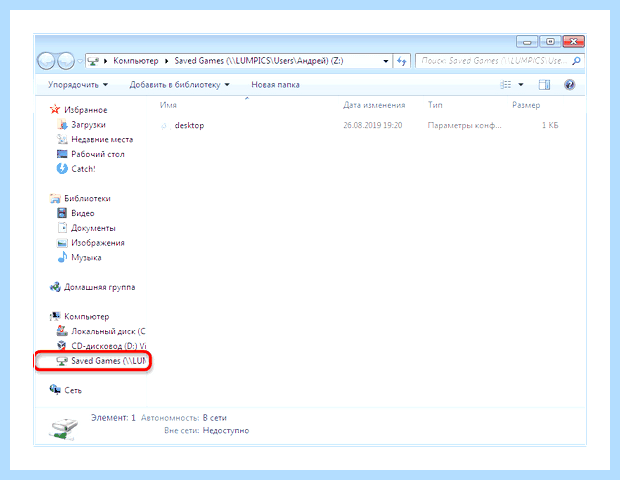The height and width of the screenshot is (480, 620).
Task: Click the Компьютер tree icon
Action: [55, 316]
